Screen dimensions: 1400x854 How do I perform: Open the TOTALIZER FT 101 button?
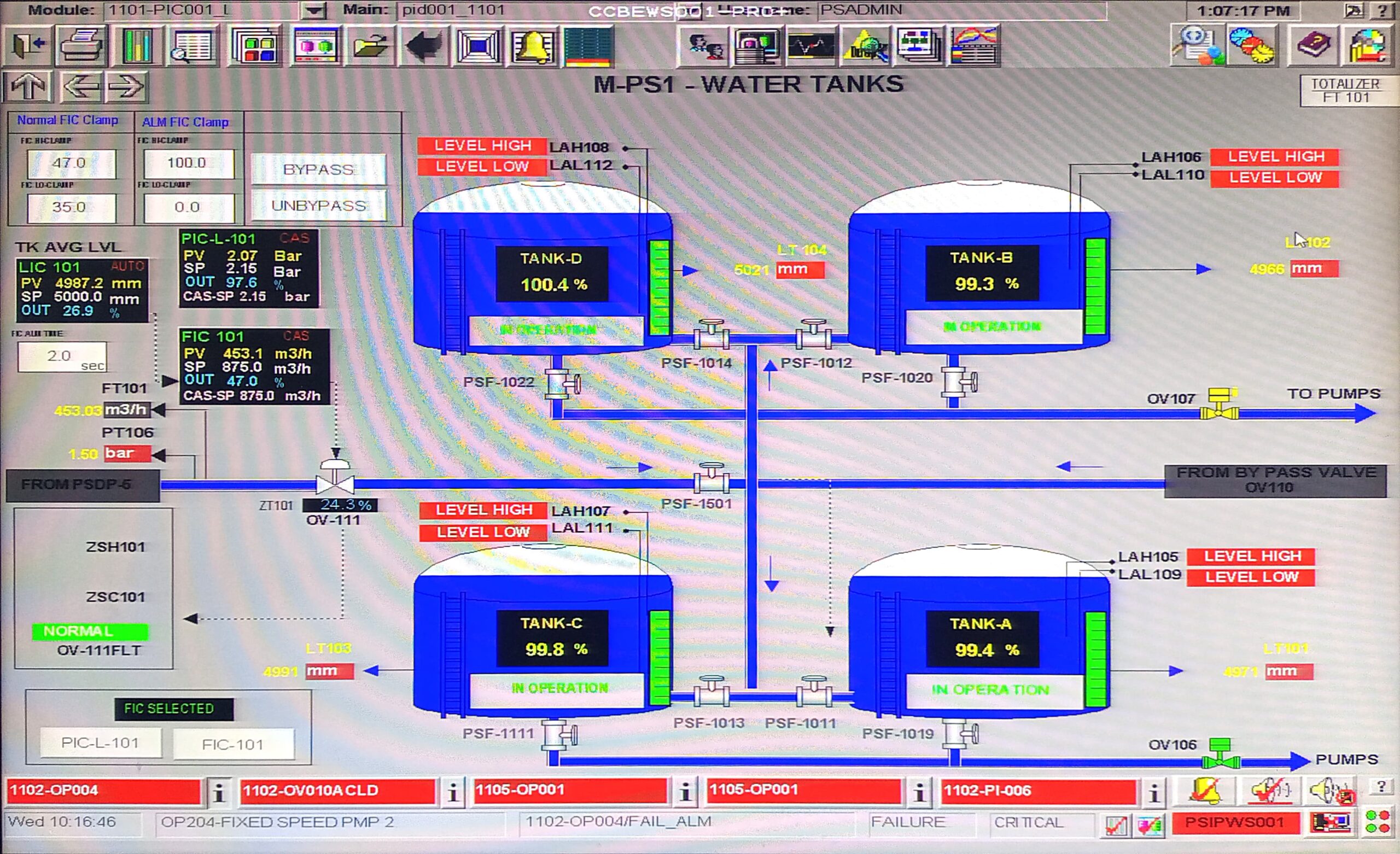pos(1345,90)
